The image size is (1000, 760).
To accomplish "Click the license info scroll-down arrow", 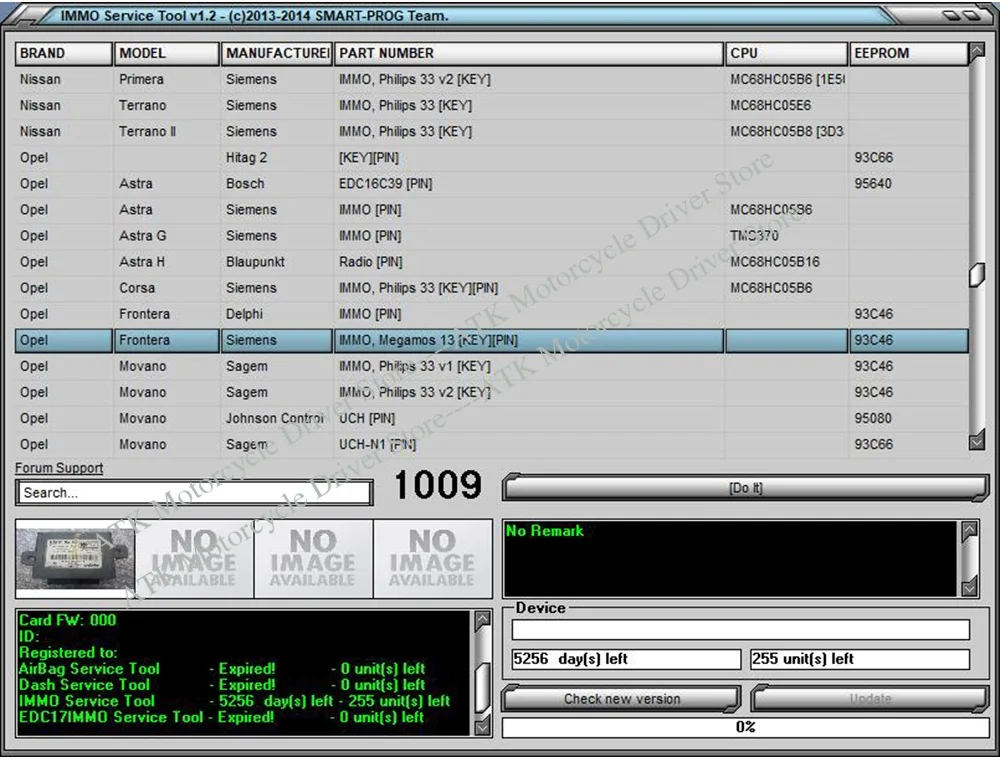I will 483,726.
